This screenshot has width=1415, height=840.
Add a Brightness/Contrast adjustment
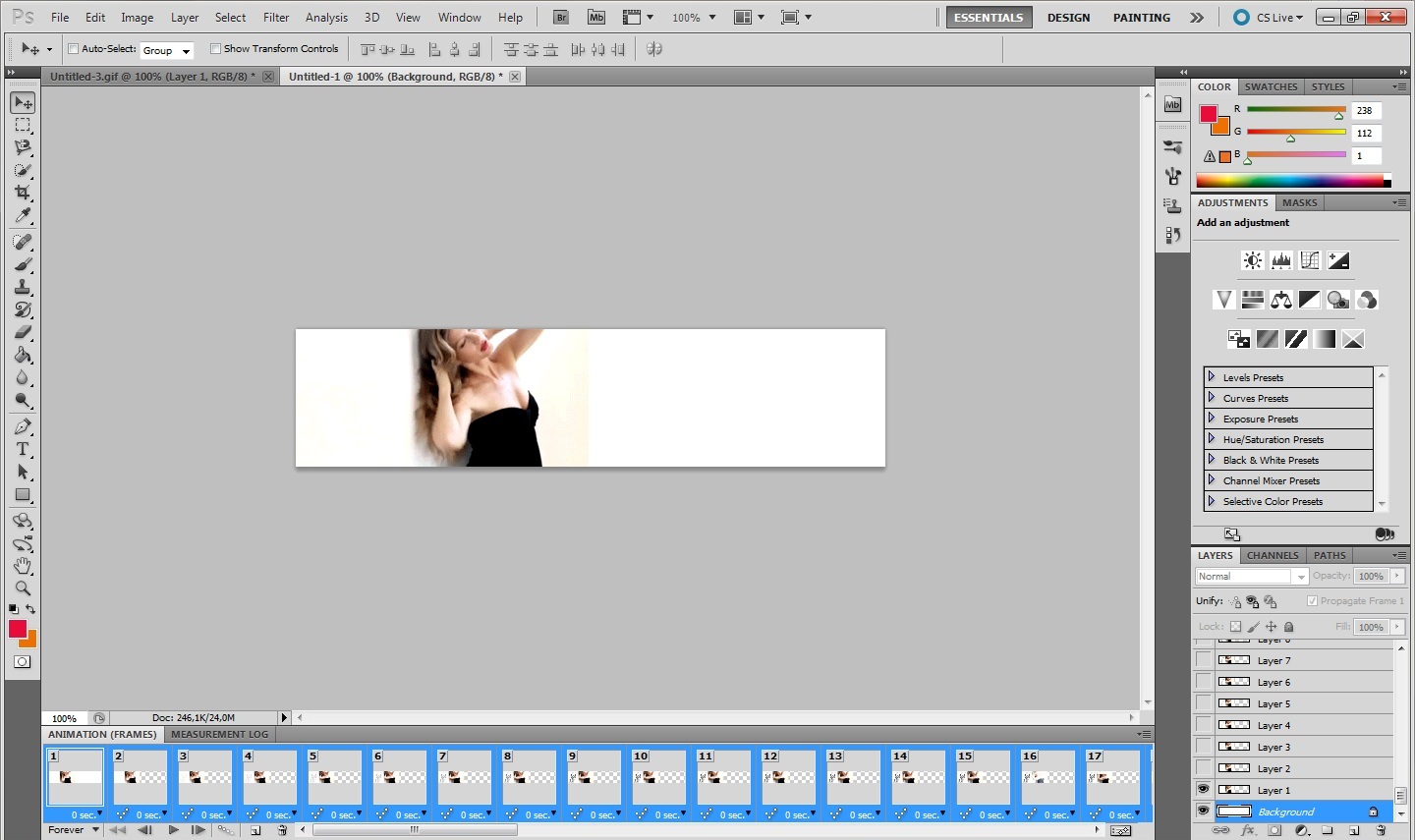pyautogui.click(x=1252, y=260)
